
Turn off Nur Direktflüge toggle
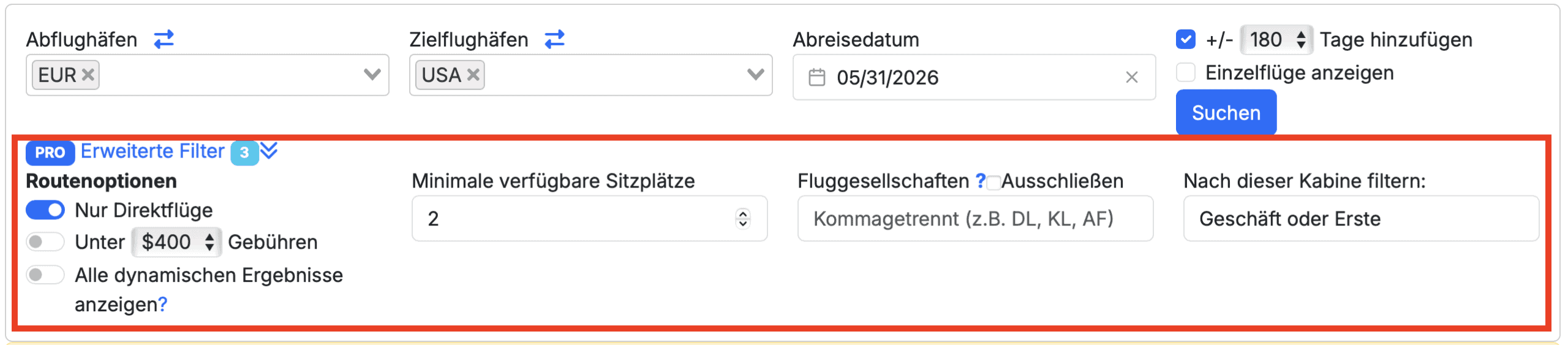tap(45, 210)
